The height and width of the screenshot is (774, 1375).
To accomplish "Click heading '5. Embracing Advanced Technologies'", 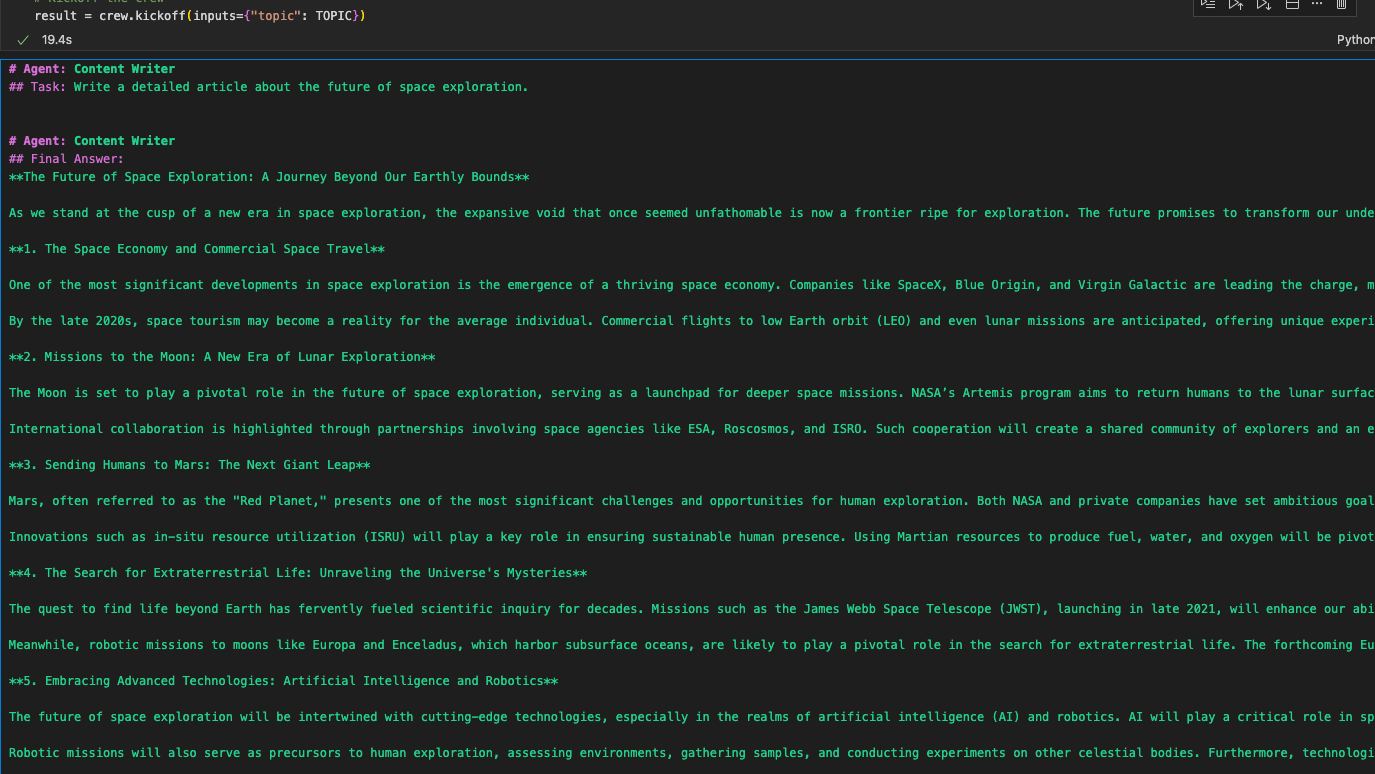I will 284,681.
